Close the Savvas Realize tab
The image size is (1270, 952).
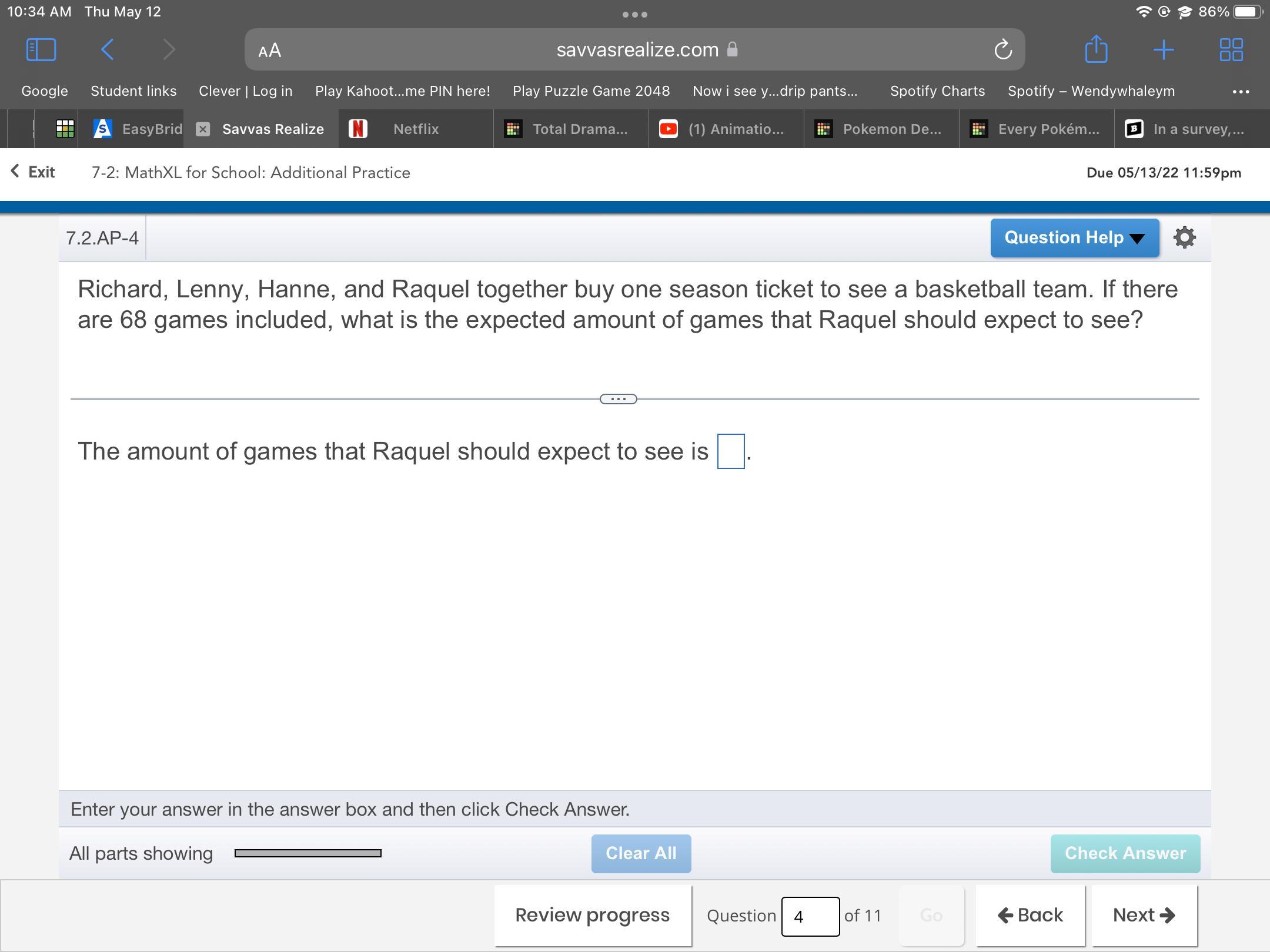tap(203, 129)
